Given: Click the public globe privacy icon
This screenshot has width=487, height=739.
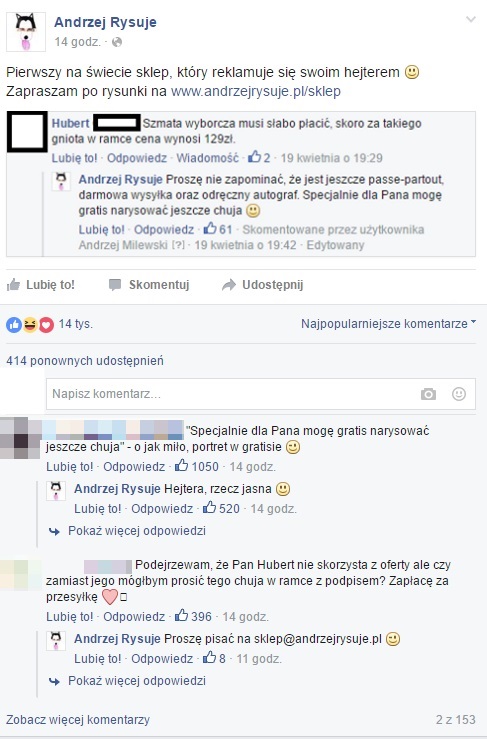Looking at the screenshot, I should (x=117, y=42).
